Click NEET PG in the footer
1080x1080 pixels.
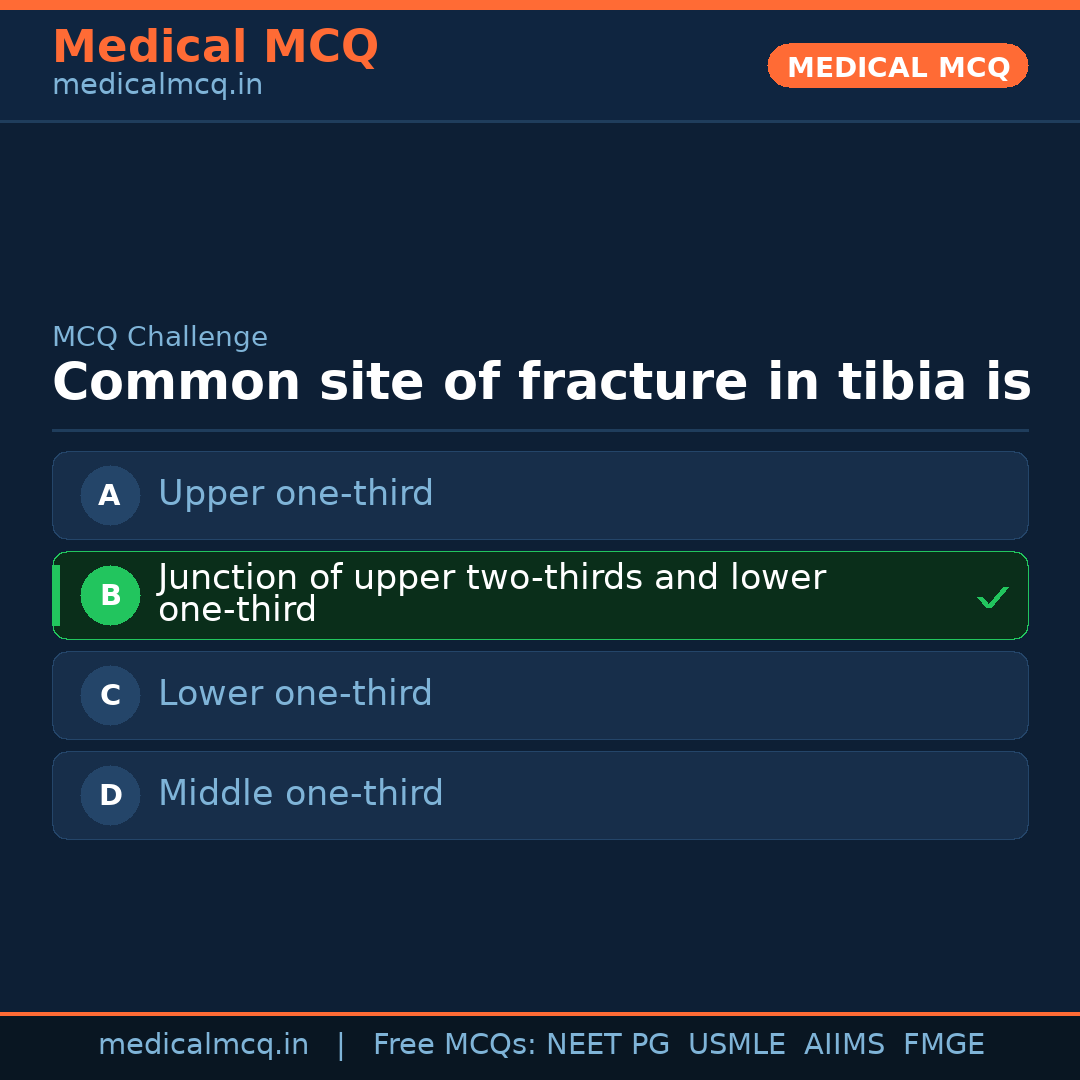tap(608, 1045)
